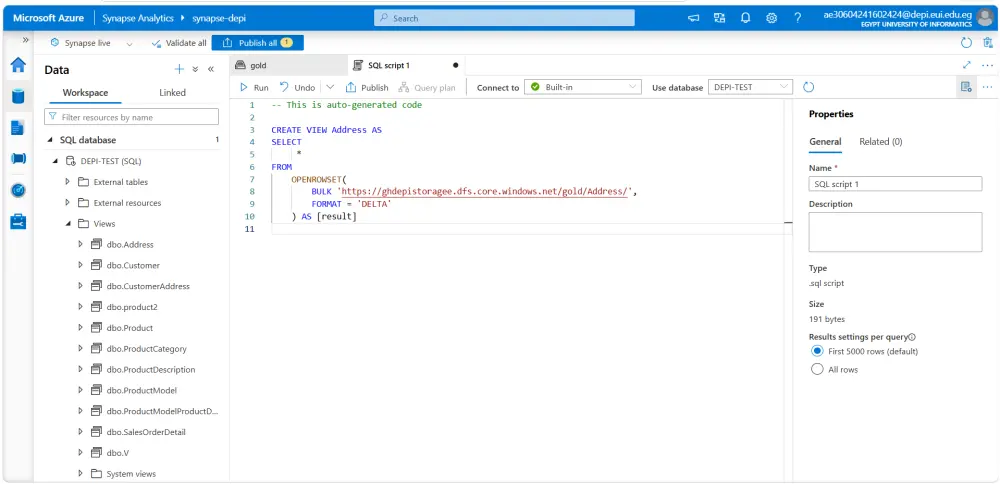1000x484 pixels.
Task: Collapse the SQL database section
Action: coord(50,140)
